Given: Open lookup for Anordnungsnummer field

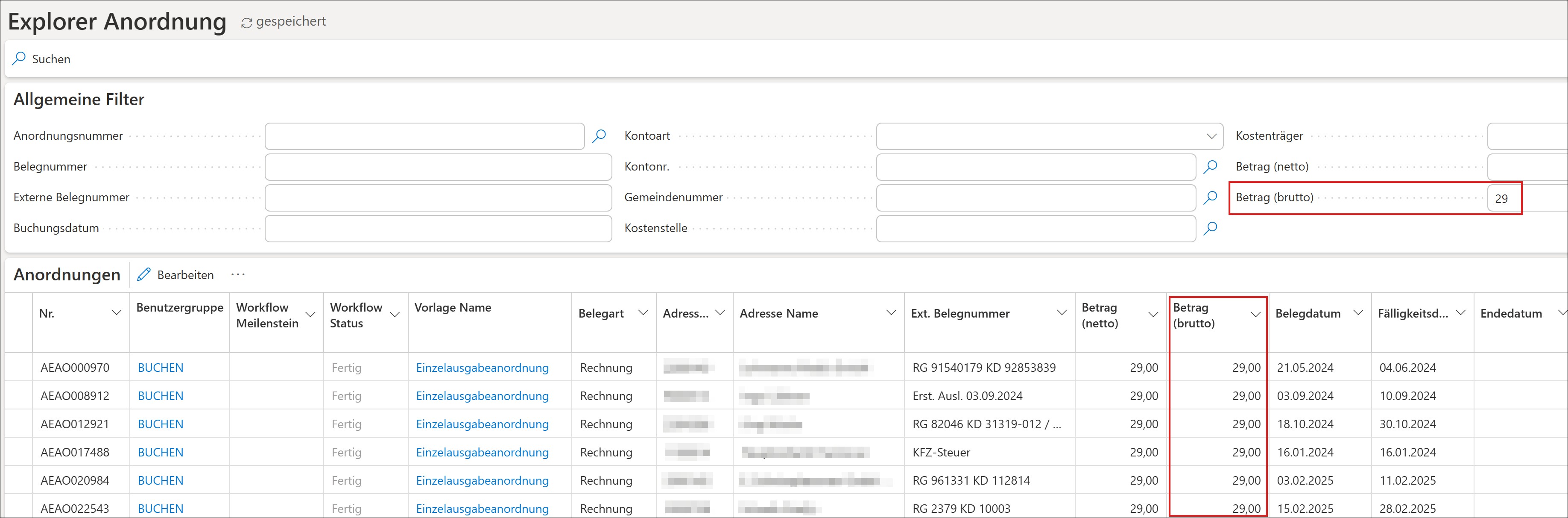Looking at the screenshot, I should pyautogui.click(x=599, y=135).
